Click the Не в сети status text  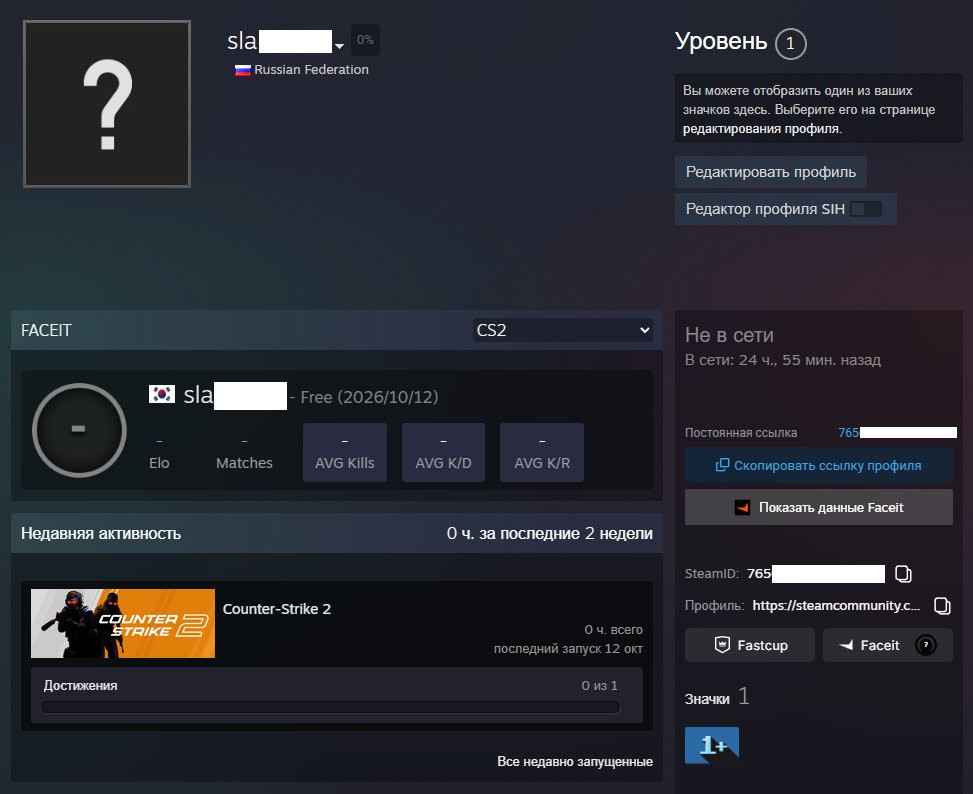(x=729, y=335)
